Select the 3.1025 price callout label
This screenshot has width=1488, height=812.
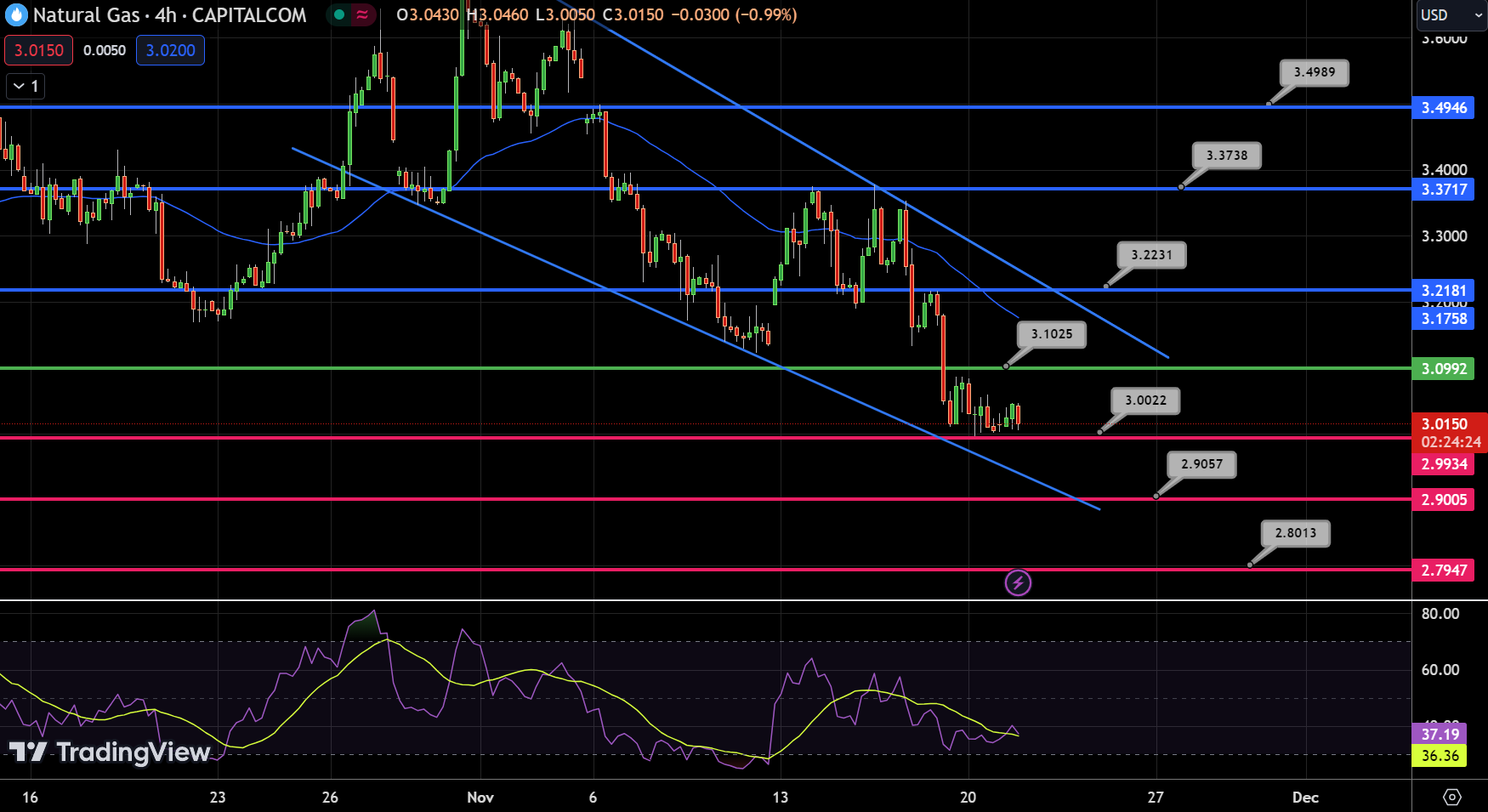coord(1052,334)
